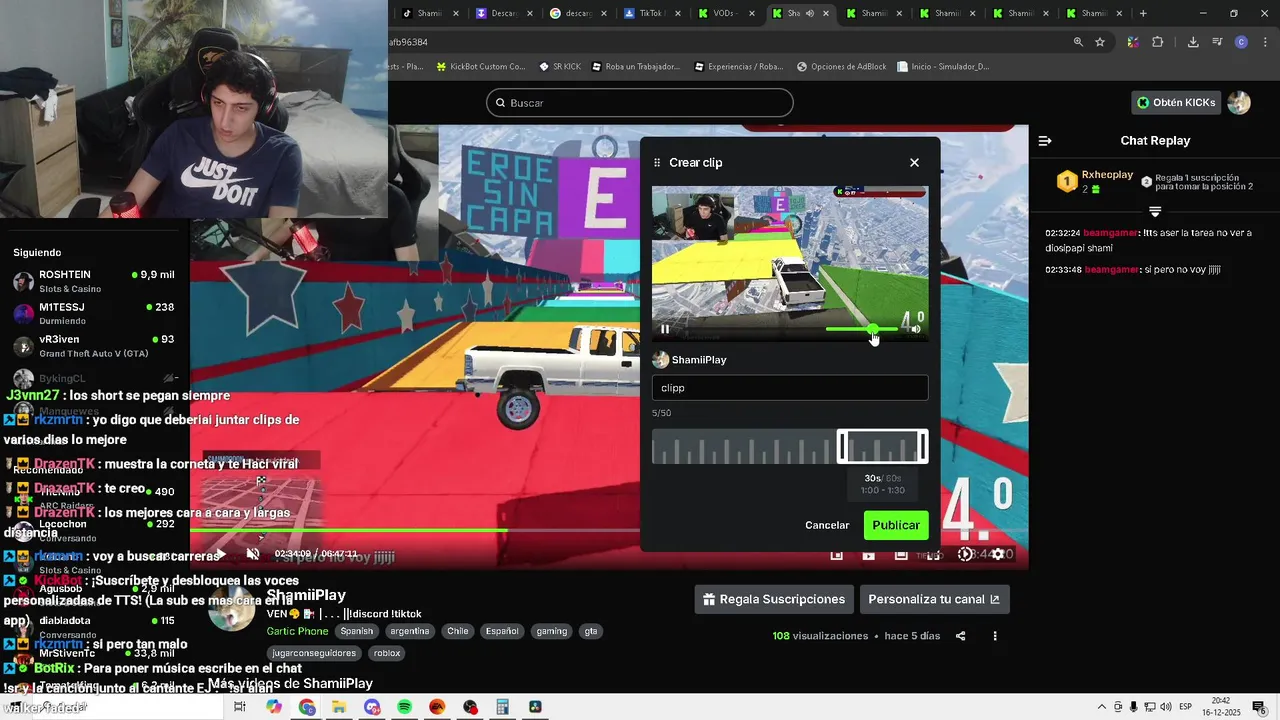Open Spotify from the taskbar
This screenshot has height=720, width=1280.
coord(404,707)
